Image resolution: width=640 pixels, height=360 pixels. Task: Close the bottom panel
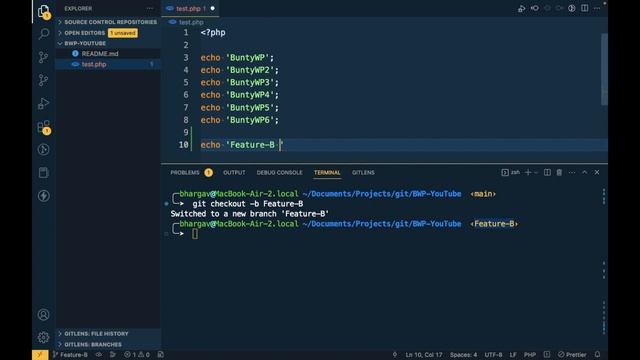[x=597, y=173]
